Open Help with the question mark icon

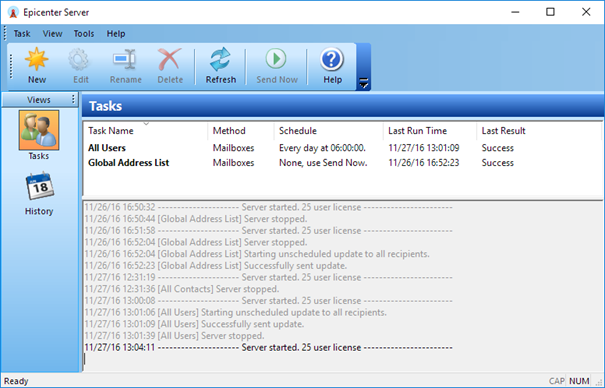tap(332, 59)
